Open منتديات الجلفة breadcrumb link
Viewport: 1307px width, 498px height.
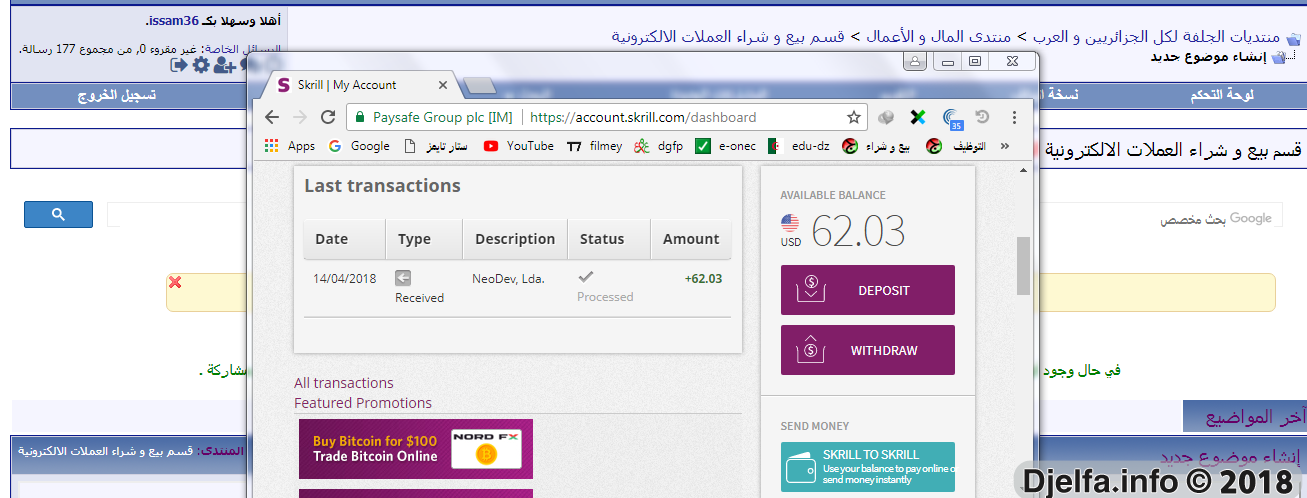[1154, 37]
